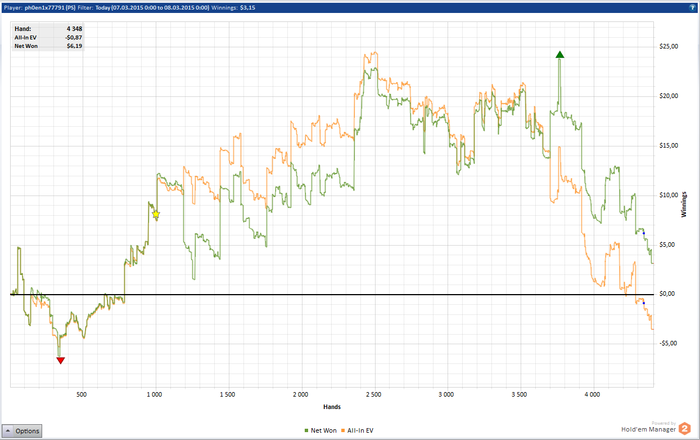Click the yellow star marker on the graph

[x=156, y=215]
